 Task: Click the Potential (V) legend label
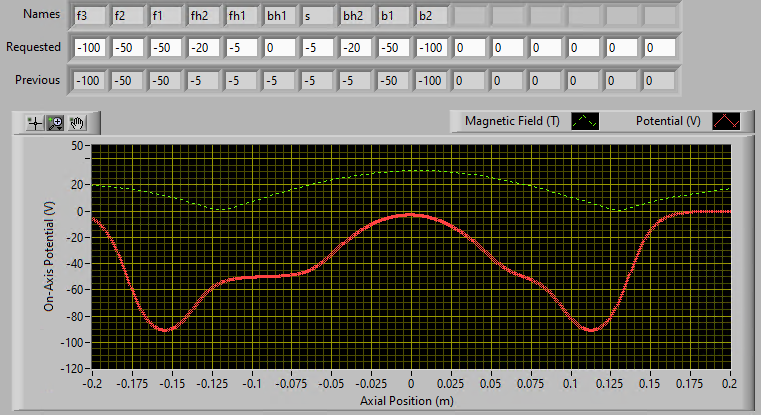668,121
